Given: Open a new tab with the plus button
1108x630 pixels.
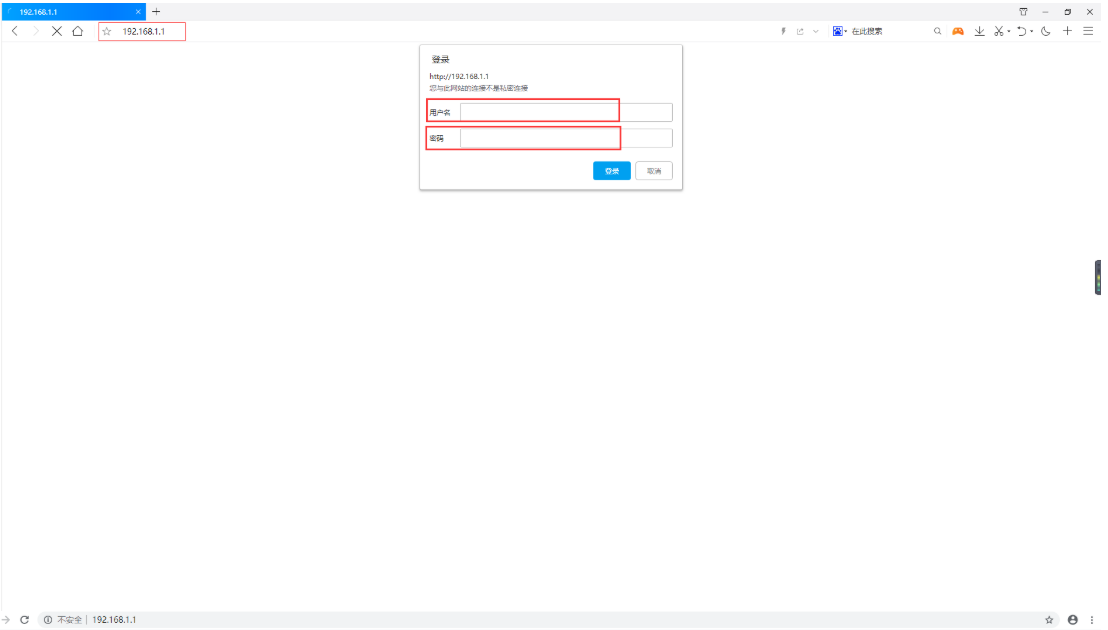Looking at the screenshot, I should coord(156,11).
